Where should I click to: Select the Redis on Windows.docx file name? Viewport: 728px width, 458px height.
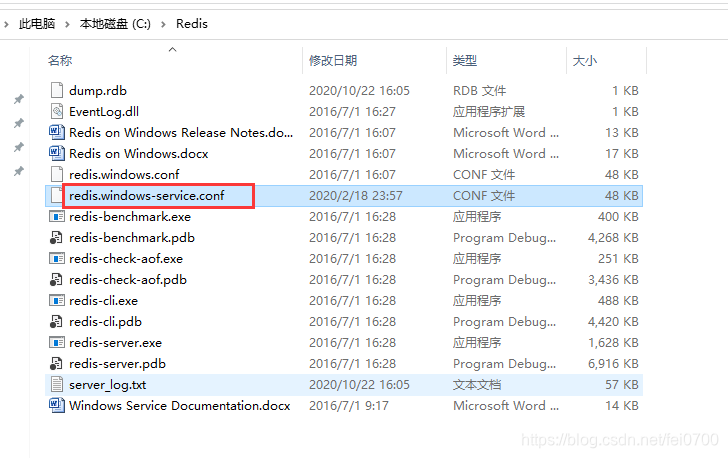coord(139,153)
